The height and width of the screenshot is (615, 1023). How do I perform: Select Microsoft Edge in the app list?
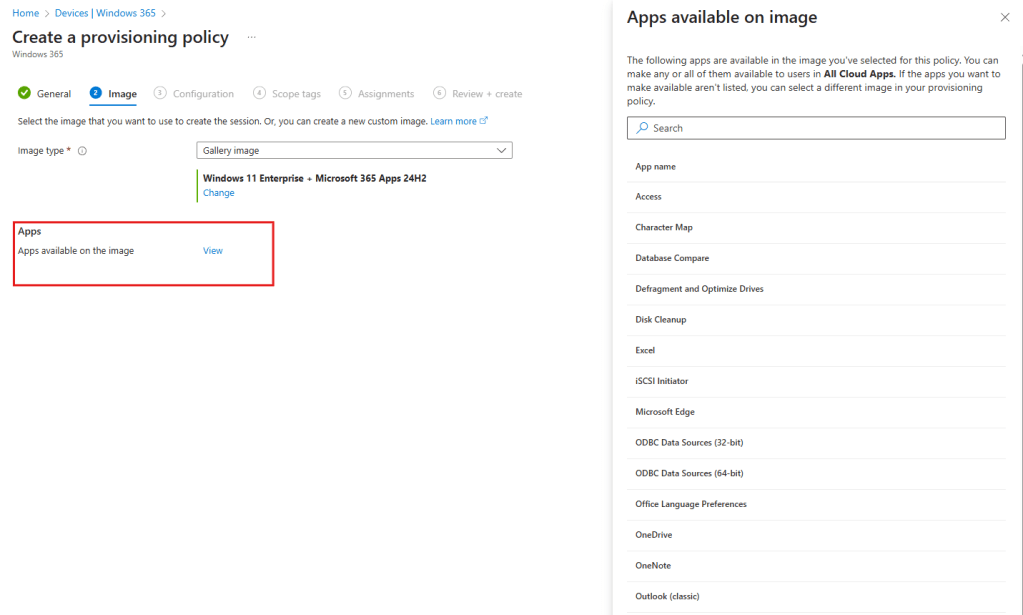[x=665, y=412]
